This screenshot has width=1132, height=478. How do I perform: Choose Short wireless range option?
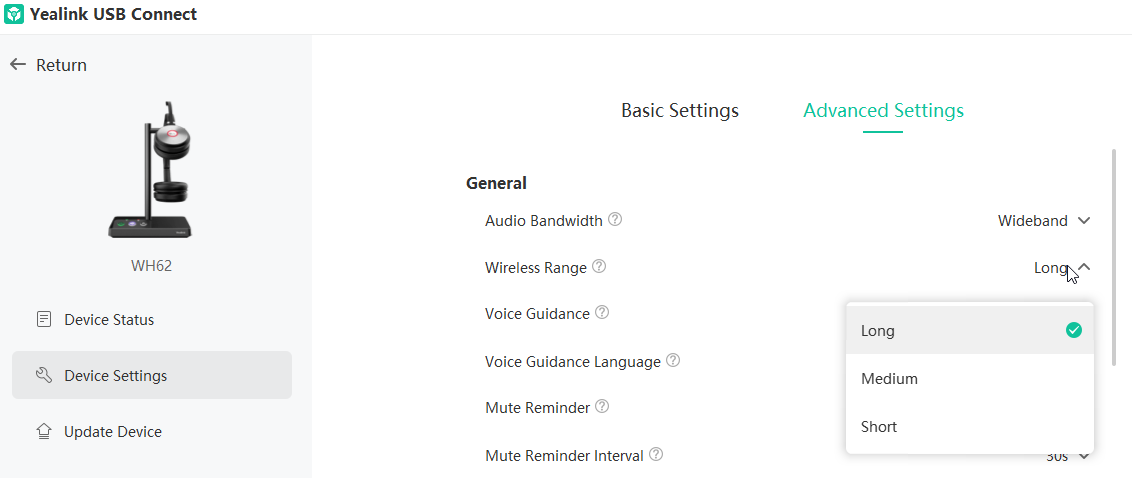970,426
